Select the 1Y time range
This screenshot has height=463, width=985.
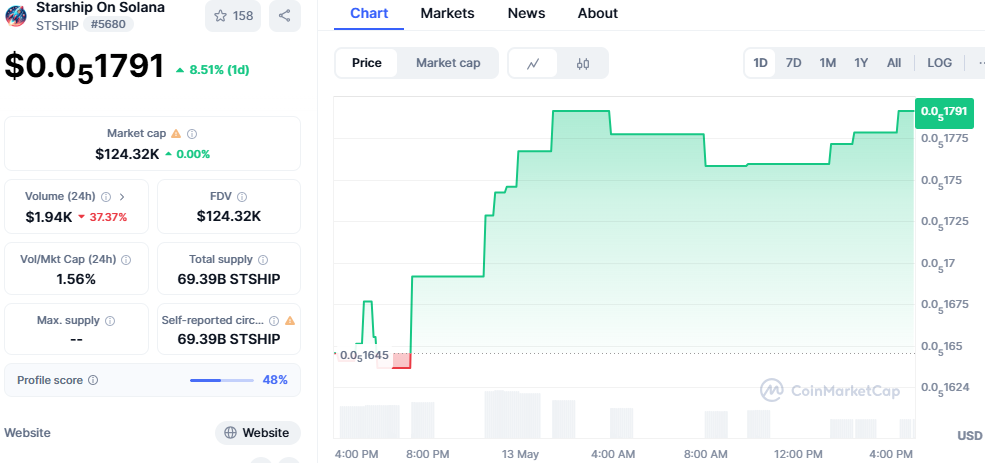pyautogui.click(x=861, y=63)
